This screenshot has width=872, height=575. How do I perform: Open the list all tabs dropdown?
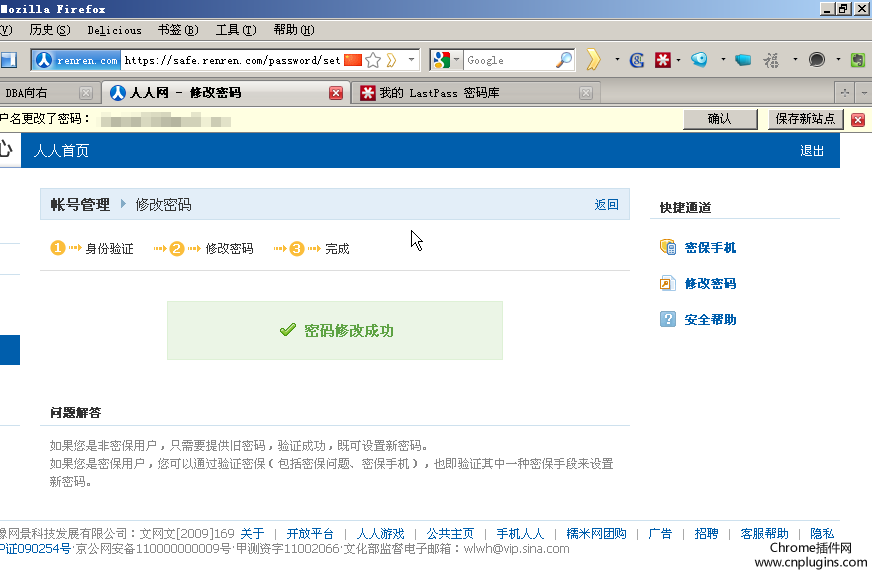coord(864,93)
